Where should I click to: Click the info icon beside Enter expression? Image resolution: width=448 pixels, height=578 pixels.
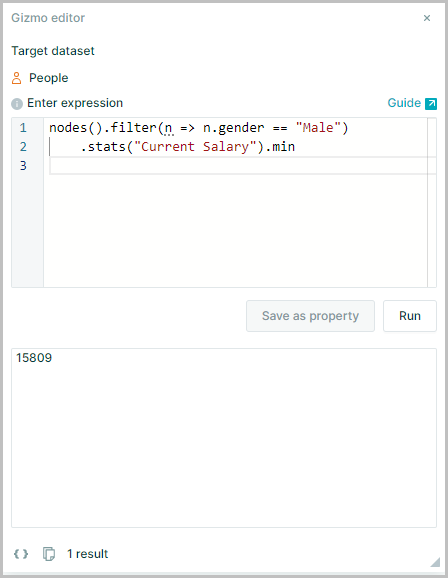coord(17,104)
